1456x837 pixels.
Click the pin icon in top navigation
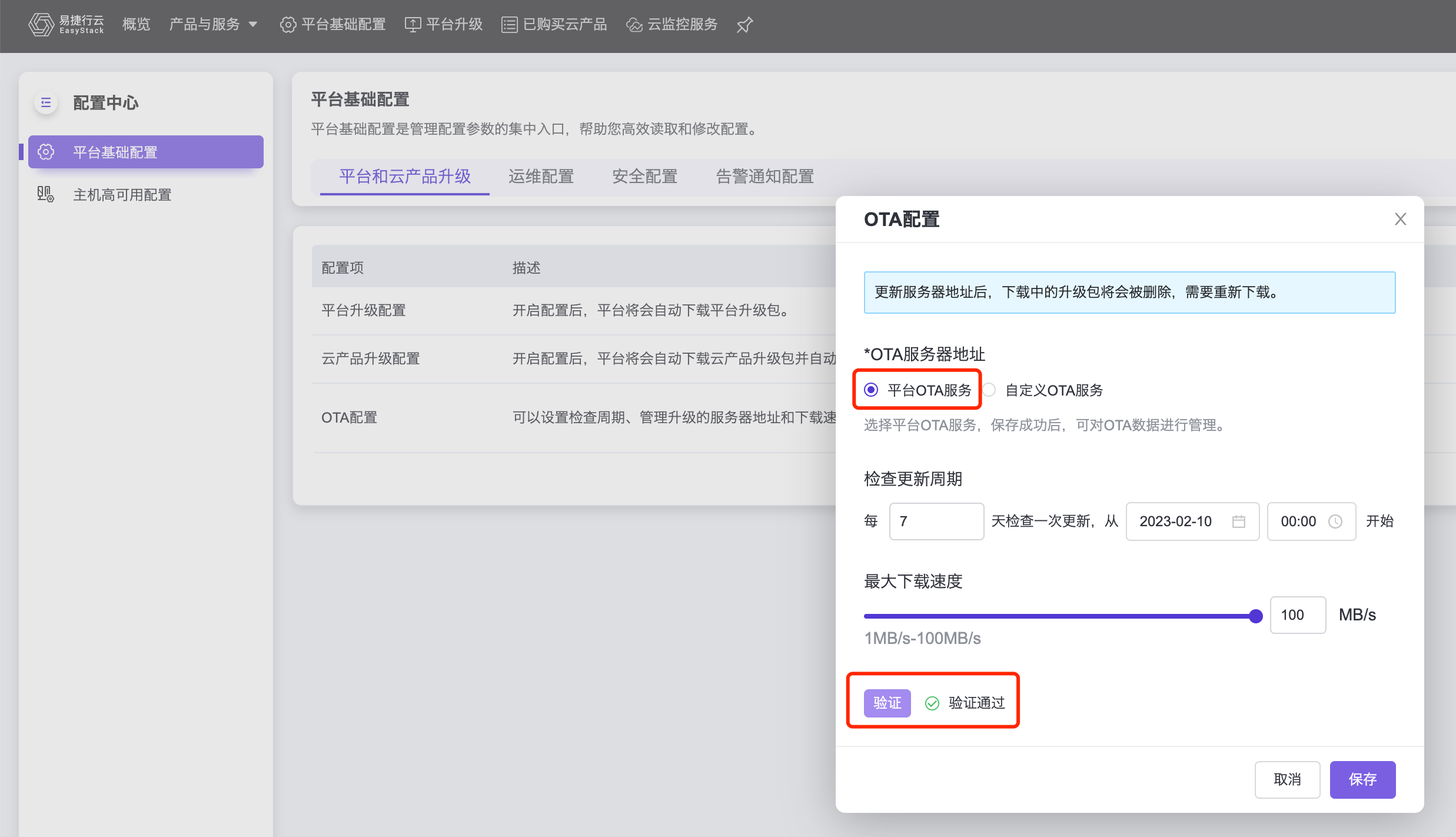744,25
